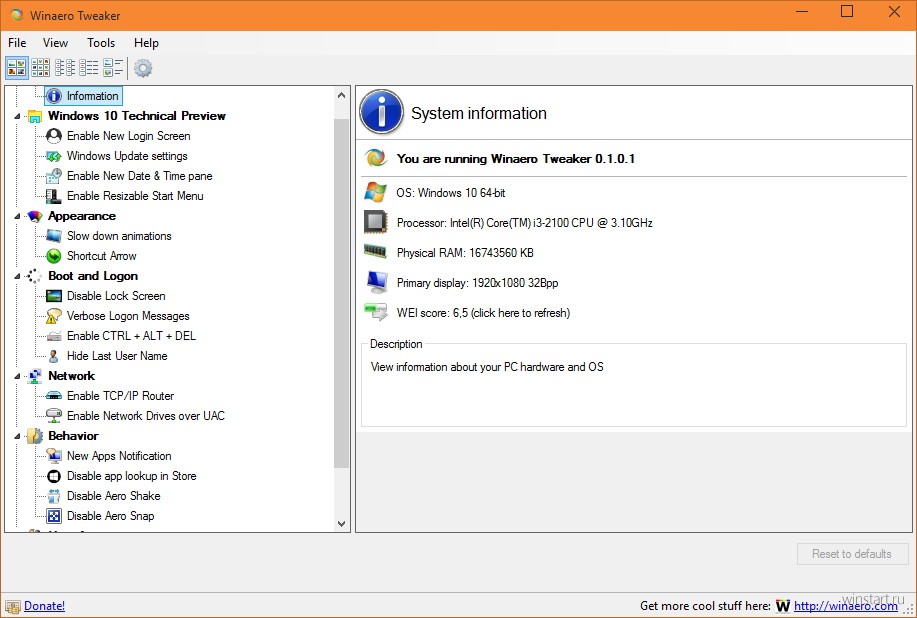Click the processor chip icon

(375, 222)
